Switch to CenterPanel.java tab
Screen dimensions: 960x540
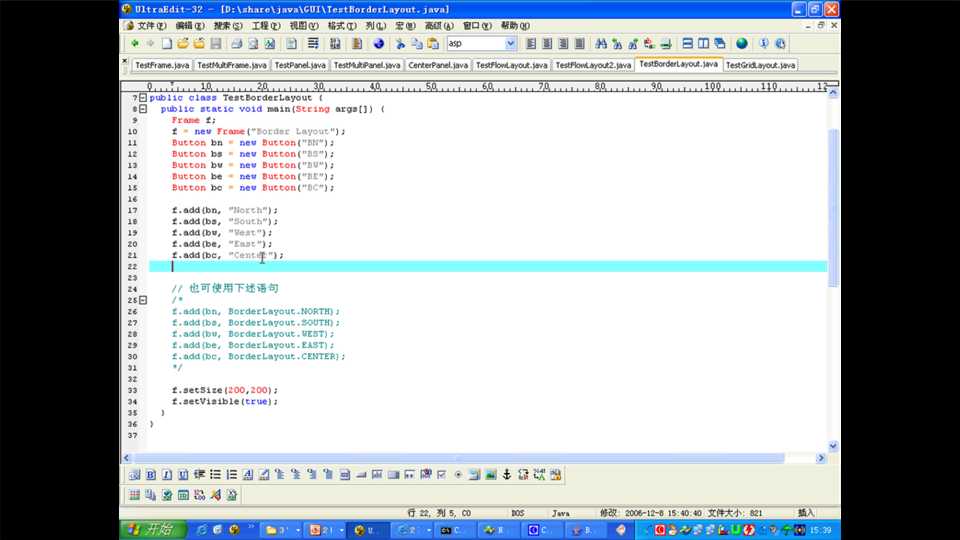click(x=438, y=65)
